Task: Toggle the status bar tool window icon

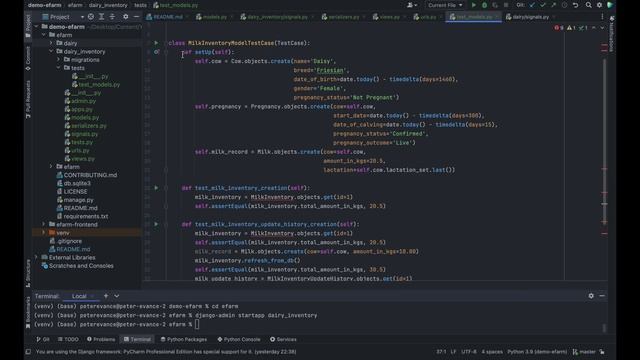Action: pos(28,351)
